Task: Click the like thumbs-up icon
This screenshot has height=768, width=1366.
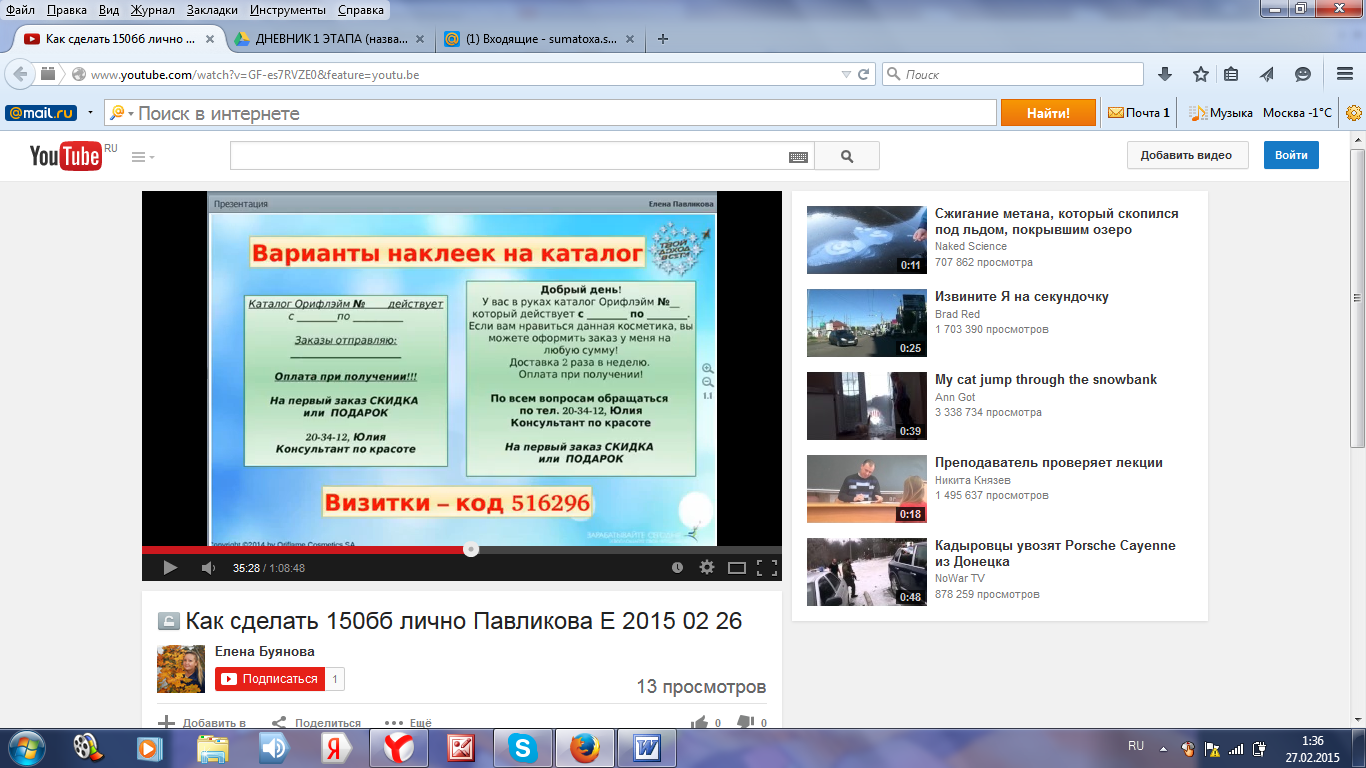Action: tap(699, 723)
